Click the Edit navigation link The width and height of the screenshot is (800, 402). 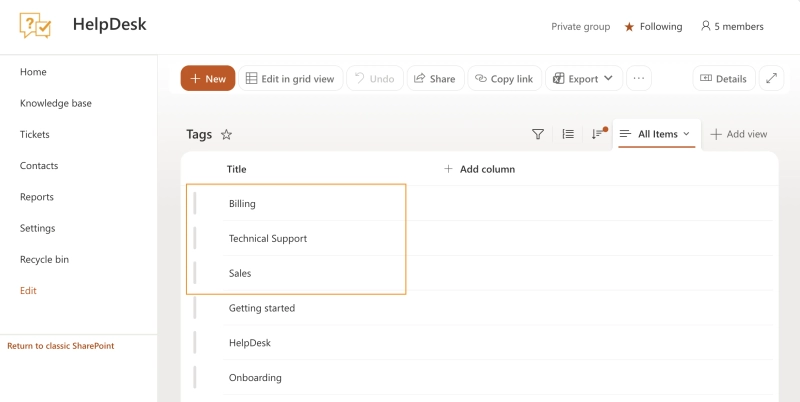(x=28, y=291)
